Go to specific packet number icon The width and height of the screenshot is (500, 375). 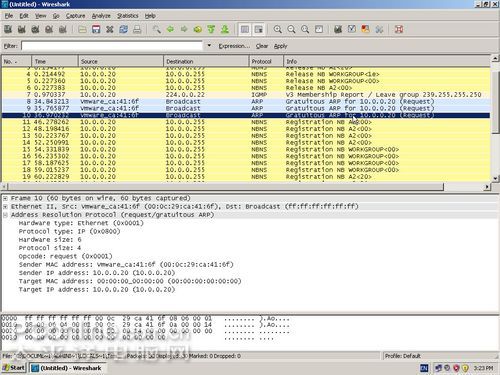pos(198,29)
